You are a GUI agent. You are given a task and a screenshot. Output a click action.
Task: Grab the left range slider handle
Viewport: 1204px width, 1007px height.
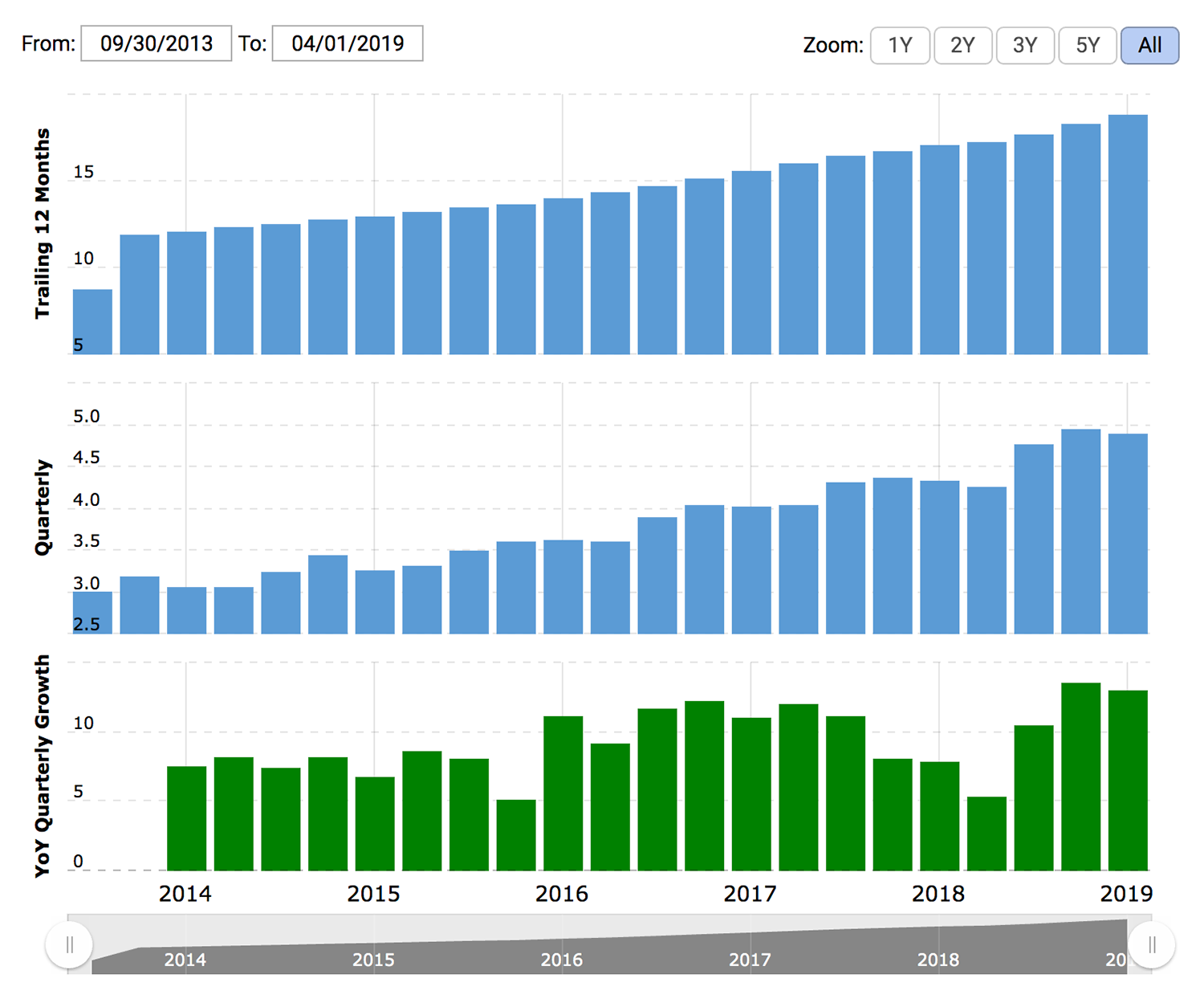tap(69, 944)
